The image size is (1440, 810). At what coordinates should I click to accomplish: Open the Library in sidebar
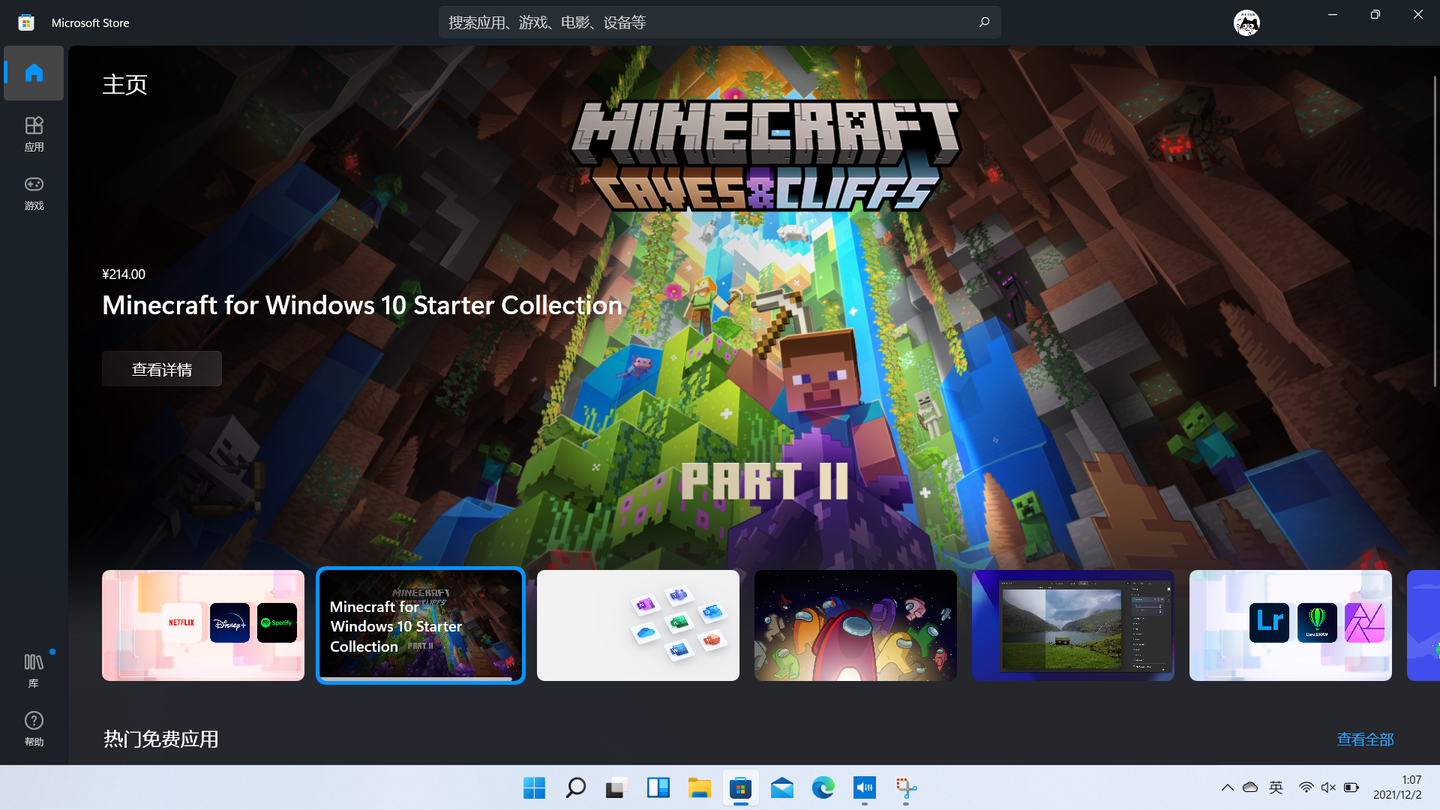point(34,670)
